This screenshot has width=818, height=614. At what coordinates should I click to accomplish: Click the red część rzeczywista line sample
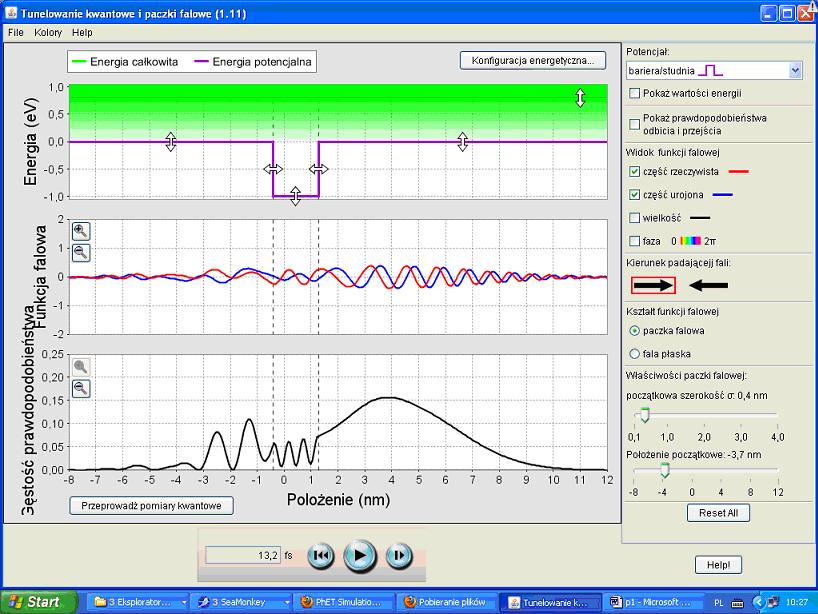738,172
